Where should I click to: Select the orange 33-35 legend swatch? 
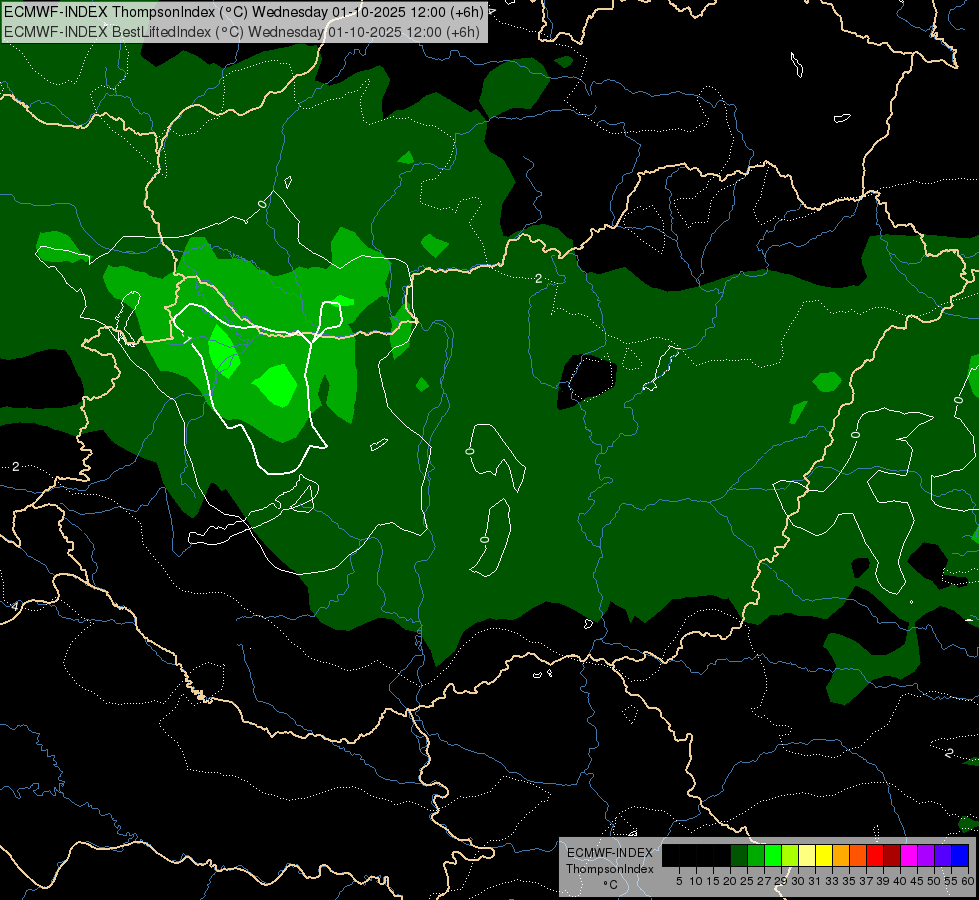coord(840,855)
